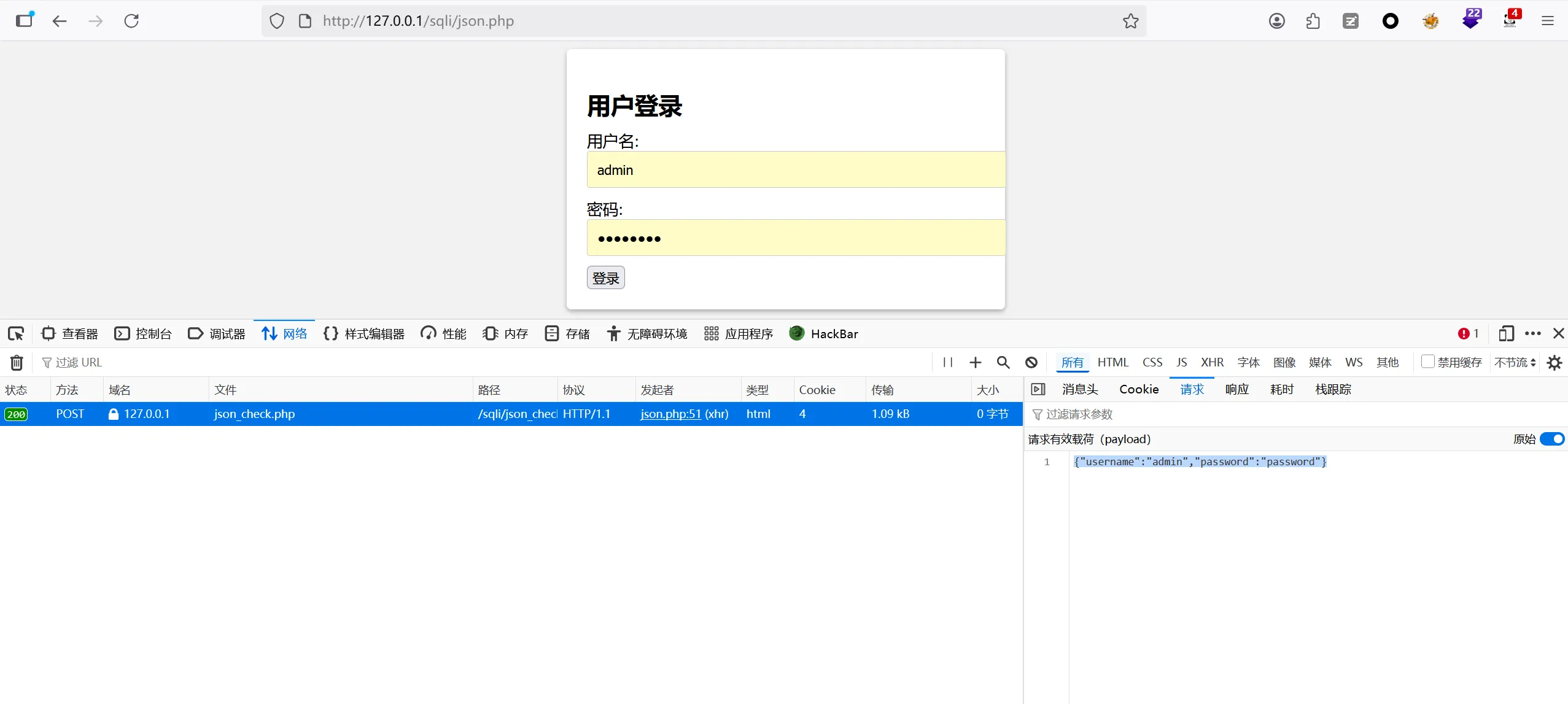Open devtools more options menu
The image size is (1568, 704).
point(1533,333)
